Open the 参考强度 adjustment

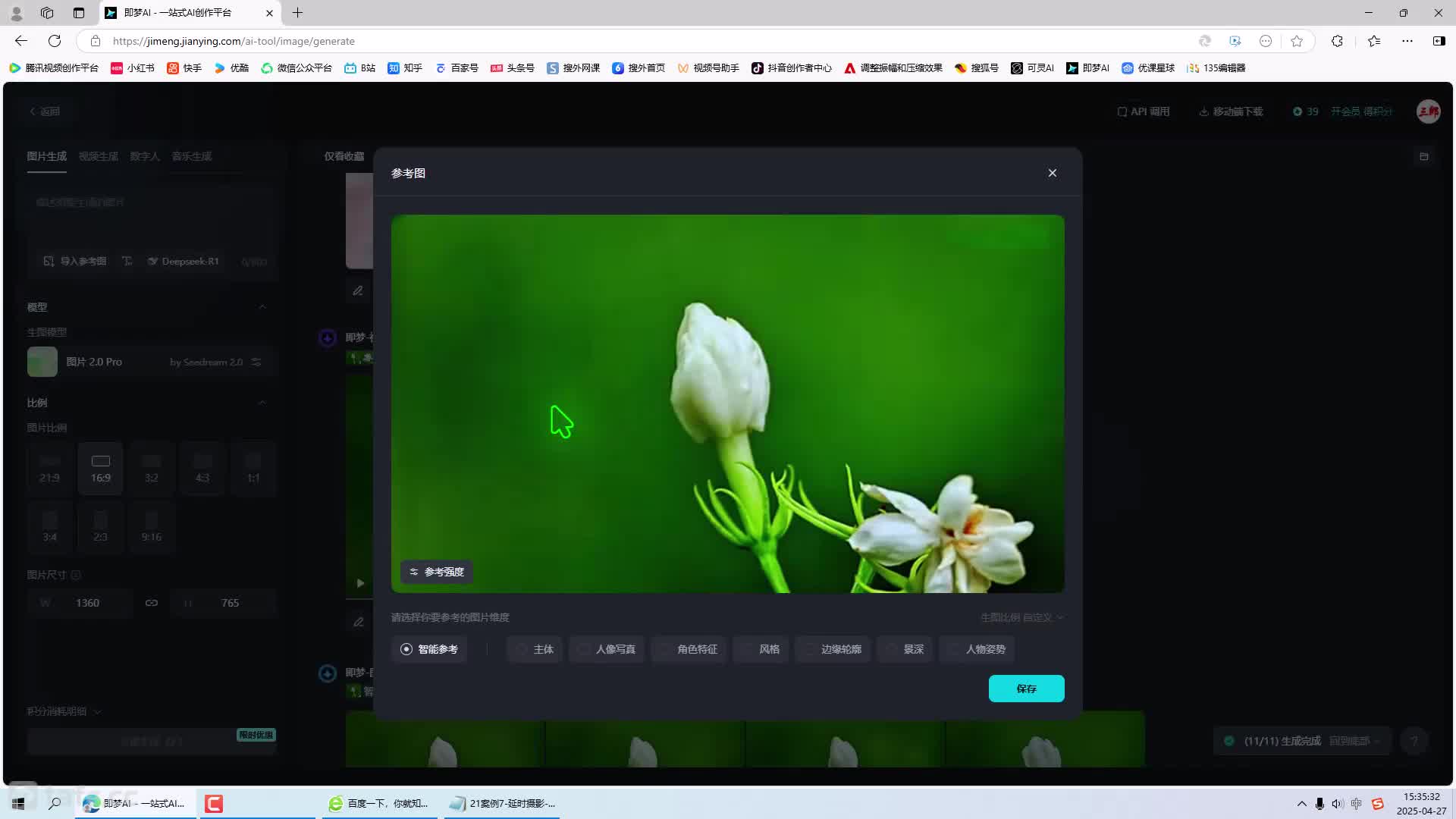tap(437, 572)
